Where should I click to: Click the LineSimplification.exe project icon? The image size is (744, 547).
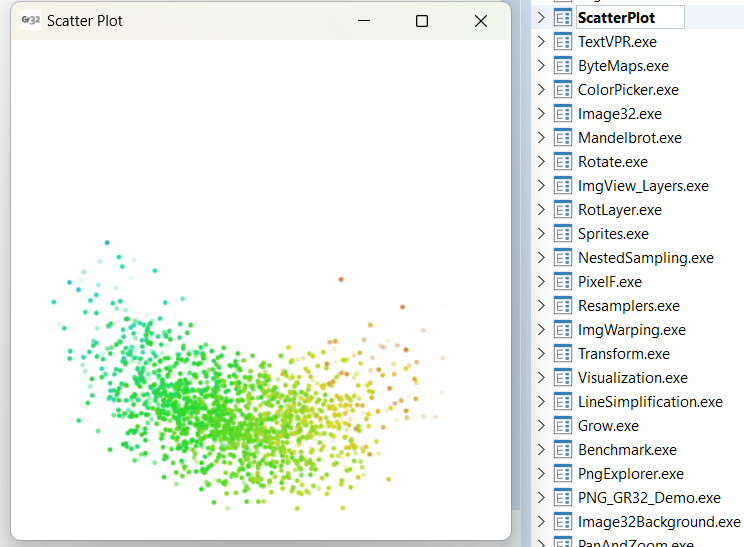(x=563, y=402)
